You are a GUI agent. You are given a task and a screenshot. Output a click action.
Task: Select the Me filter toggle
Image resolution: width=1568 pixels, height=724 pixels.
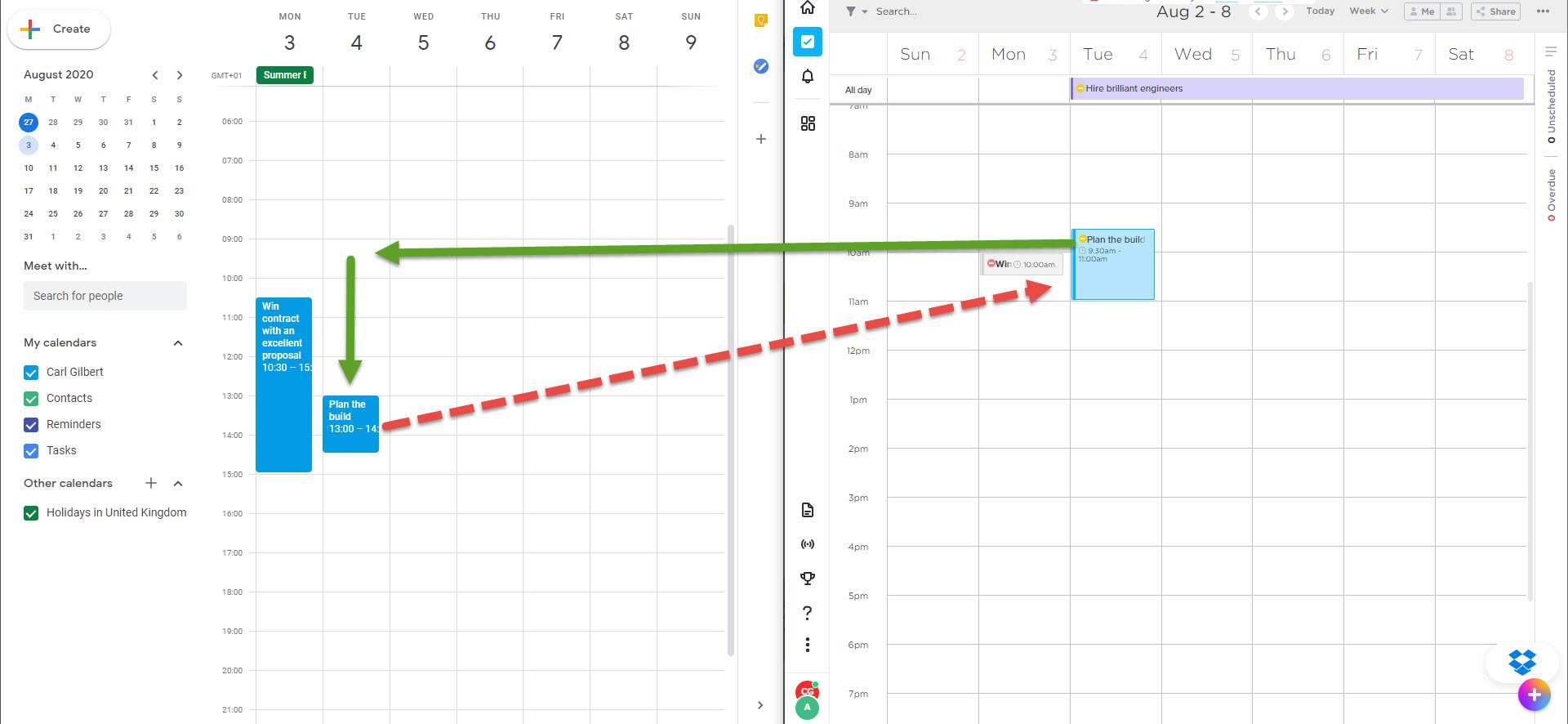(x=1423, y=11)
